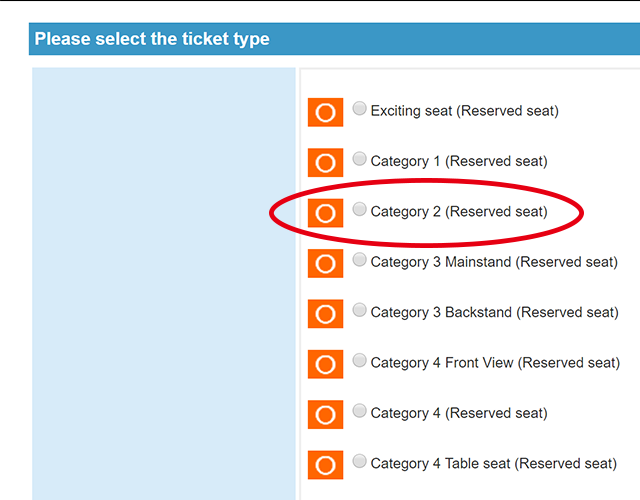Viewport: 640px width, 500px height.
Task: Click the orange icon beside Category 1
Action: click(x=325, y=163)
